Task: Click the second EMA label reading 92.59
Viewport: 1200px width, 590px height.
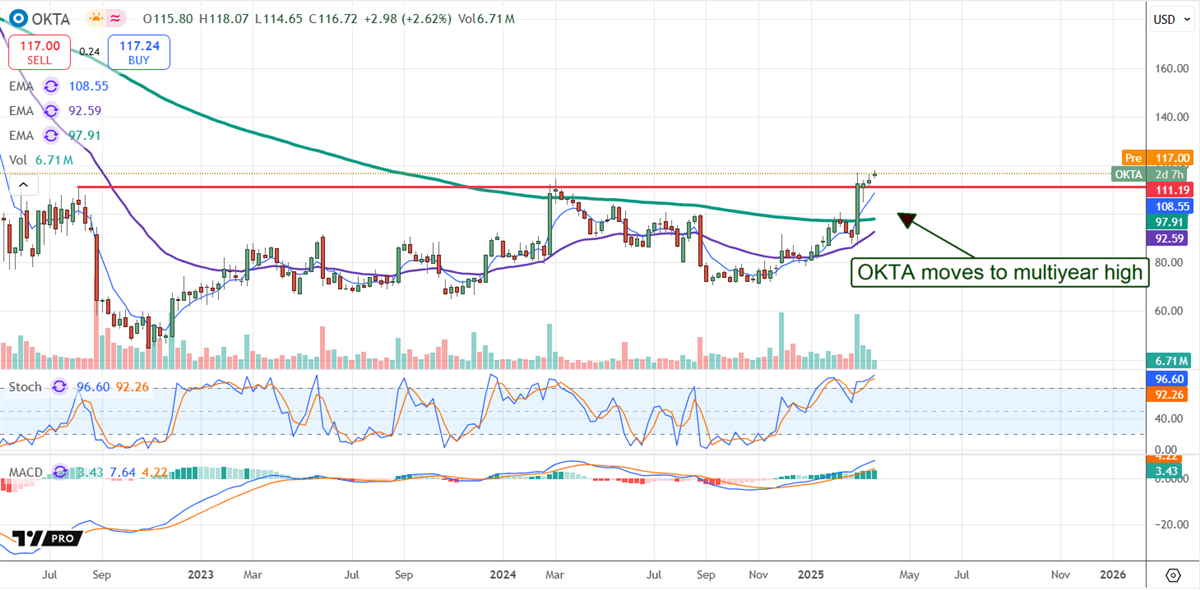Action: point(22,111)
